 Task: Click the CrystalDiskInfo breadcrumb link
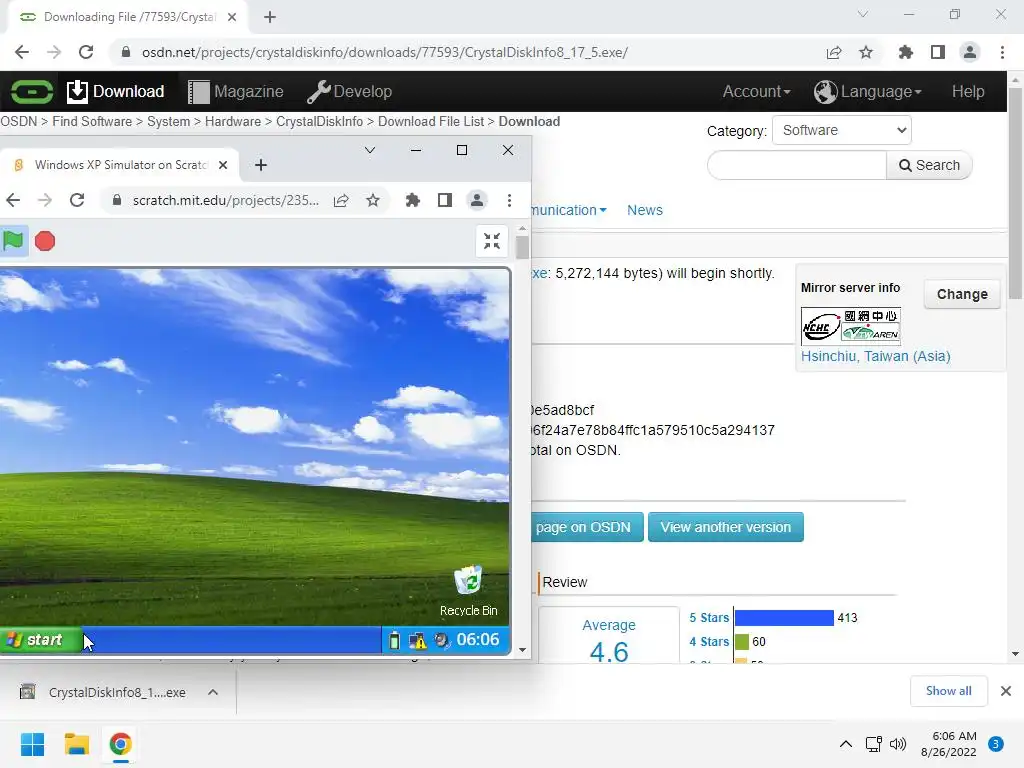point(319,121)
